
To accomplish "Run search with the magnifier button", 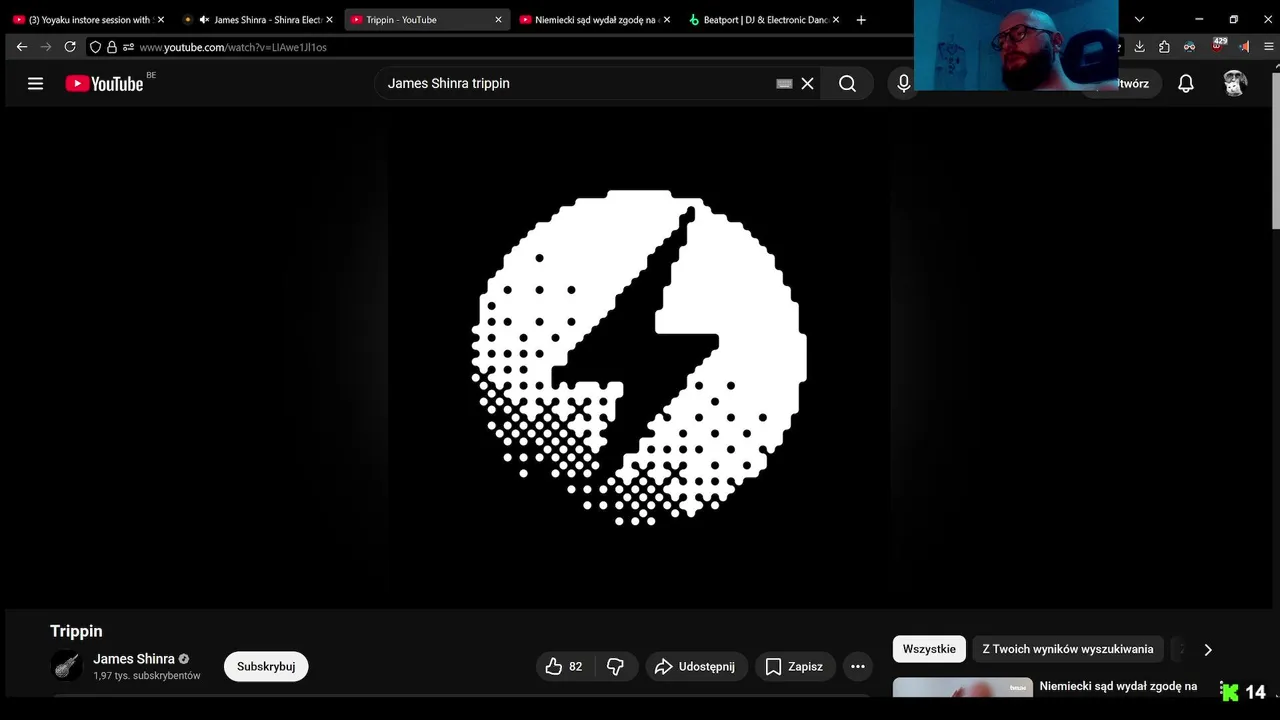I will (x=847, y=84).
